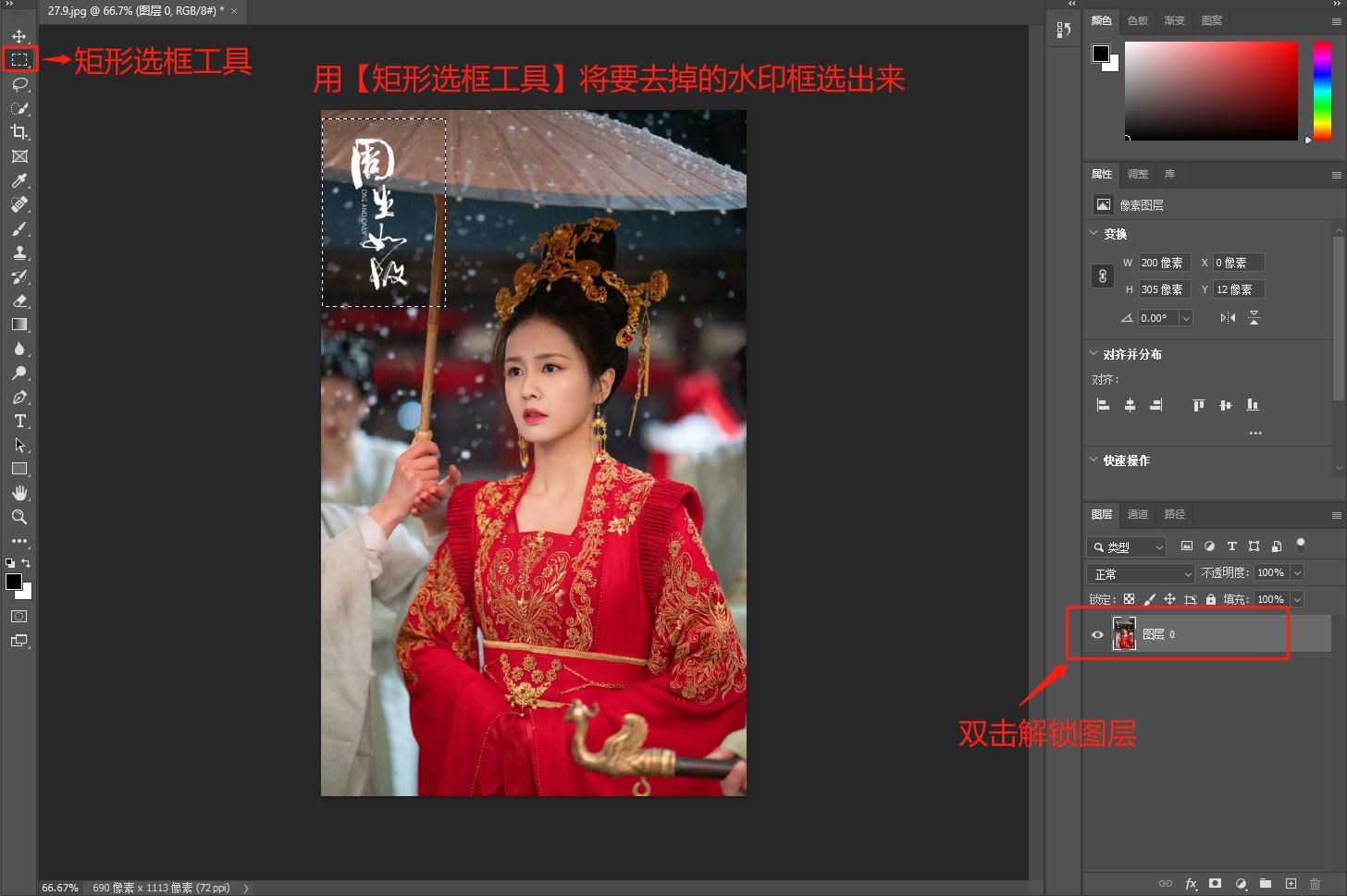Screen dimensions: 1347x896
Task: Select the Lasso tool
Action: 20,85
